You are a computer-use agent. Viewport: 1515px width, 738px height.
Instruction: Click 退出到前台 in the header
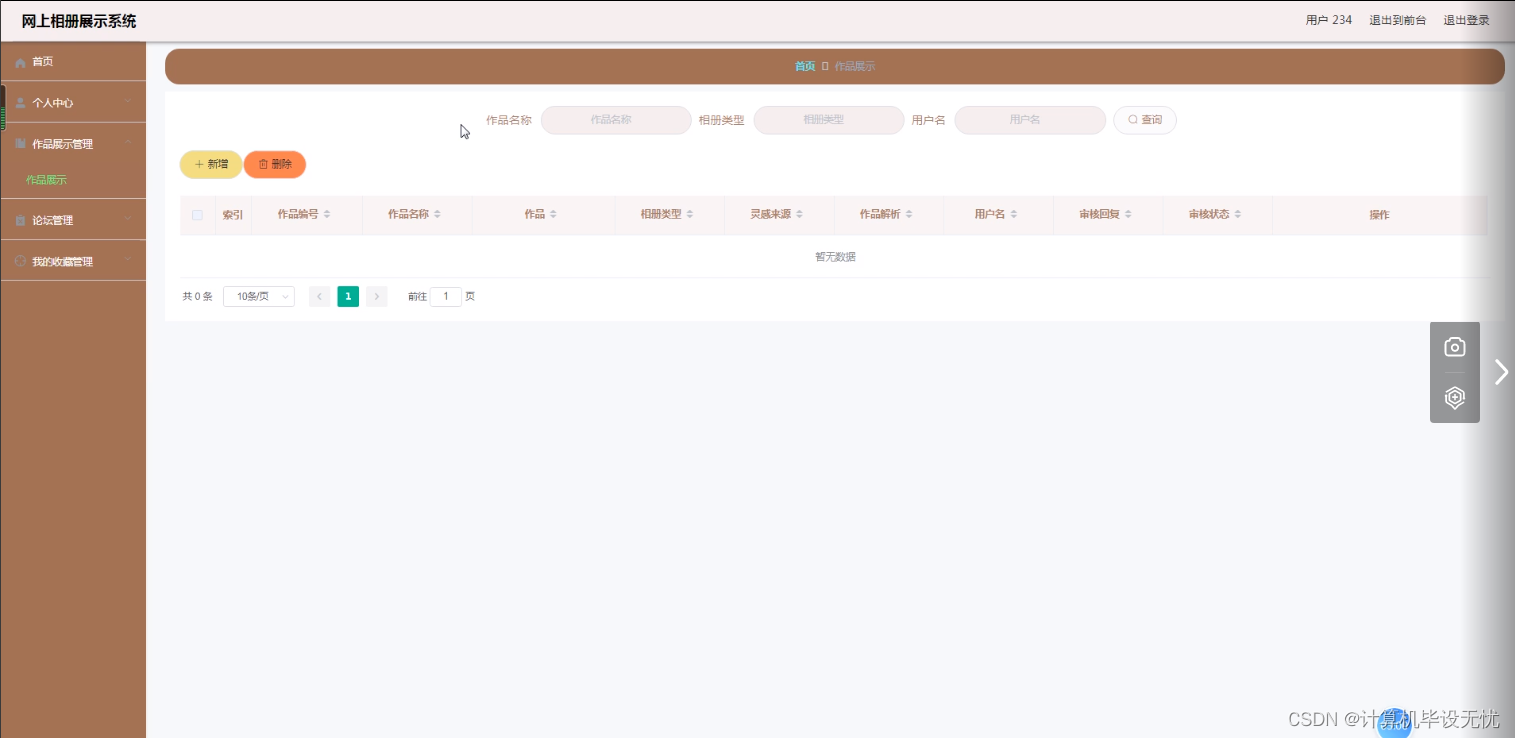1397,20
